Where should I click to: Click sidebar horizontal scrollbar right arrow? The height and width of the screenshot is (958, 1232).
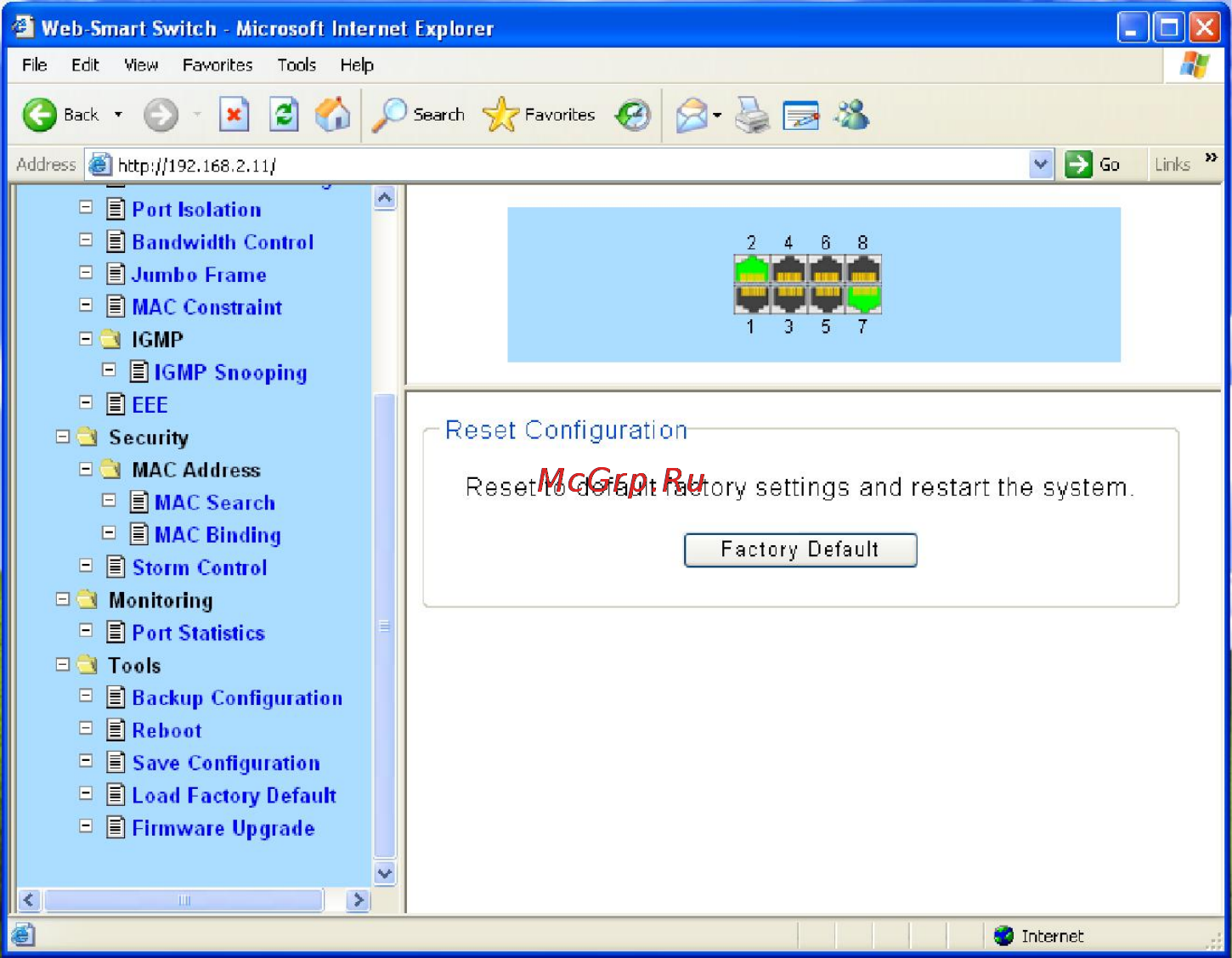coord(359,900)
